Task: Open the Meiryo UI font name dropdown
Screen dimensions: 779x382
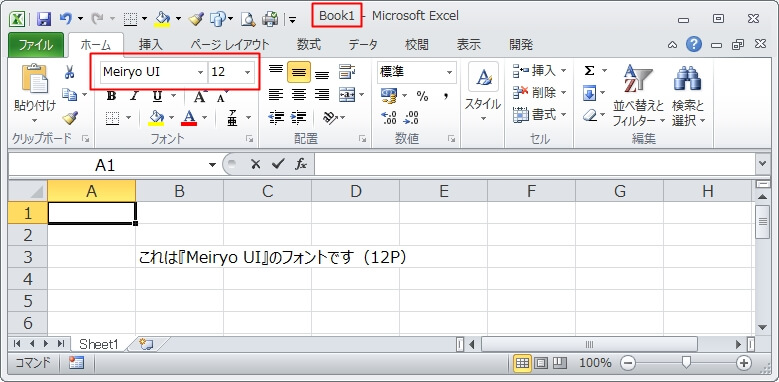Action: (200, 73)
